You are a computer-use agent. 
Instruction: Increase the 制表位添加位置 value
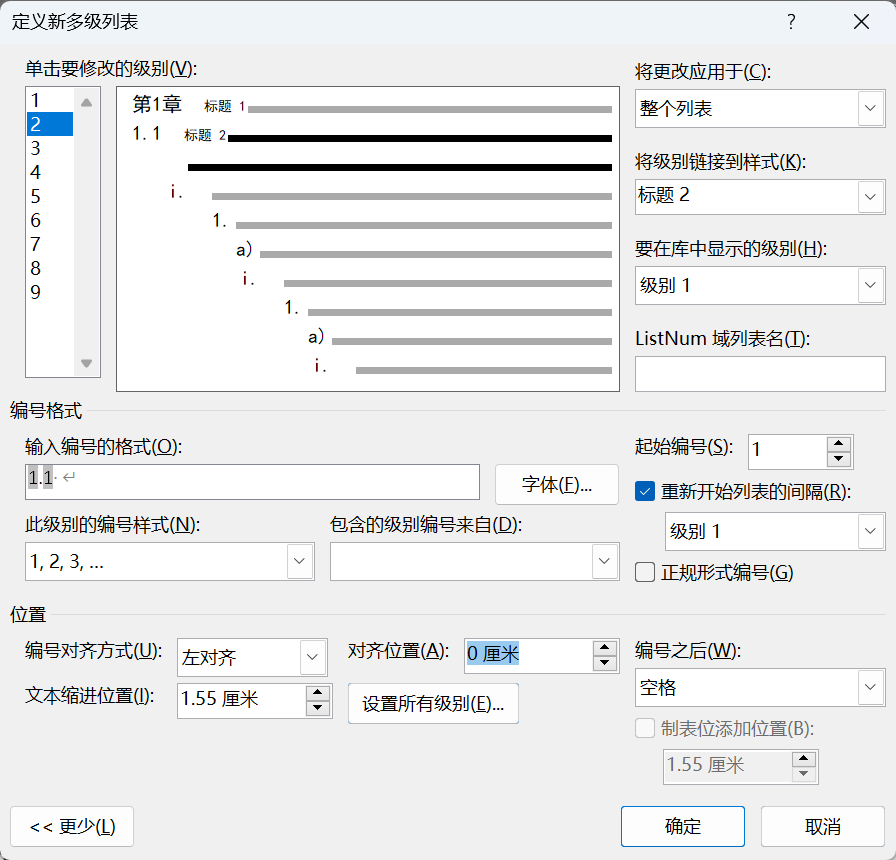pos(803,758)
